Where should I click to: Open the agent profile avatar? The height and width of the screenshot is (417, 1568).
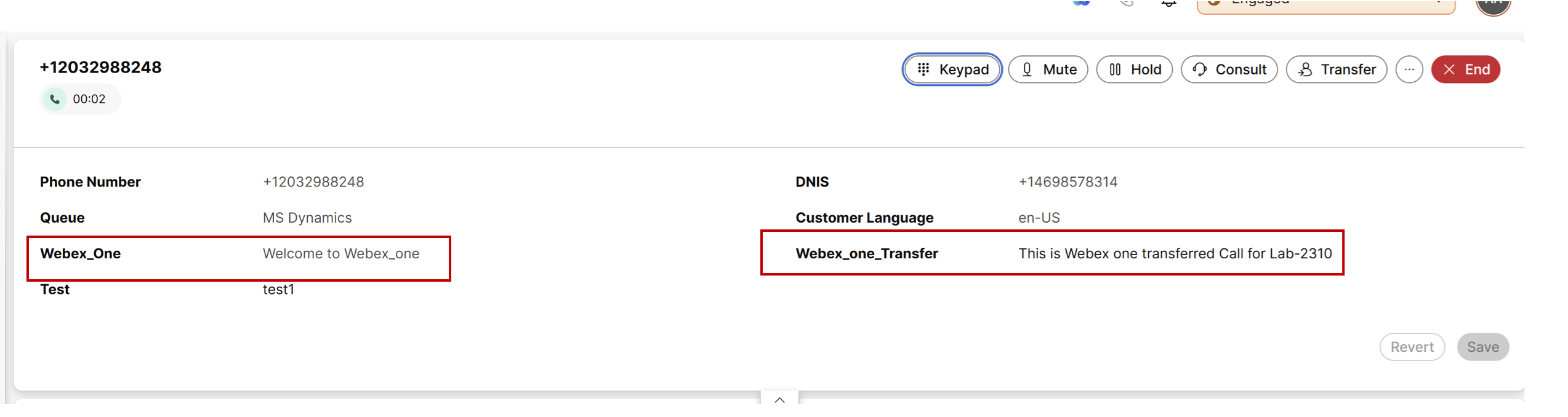point(1493,5)
